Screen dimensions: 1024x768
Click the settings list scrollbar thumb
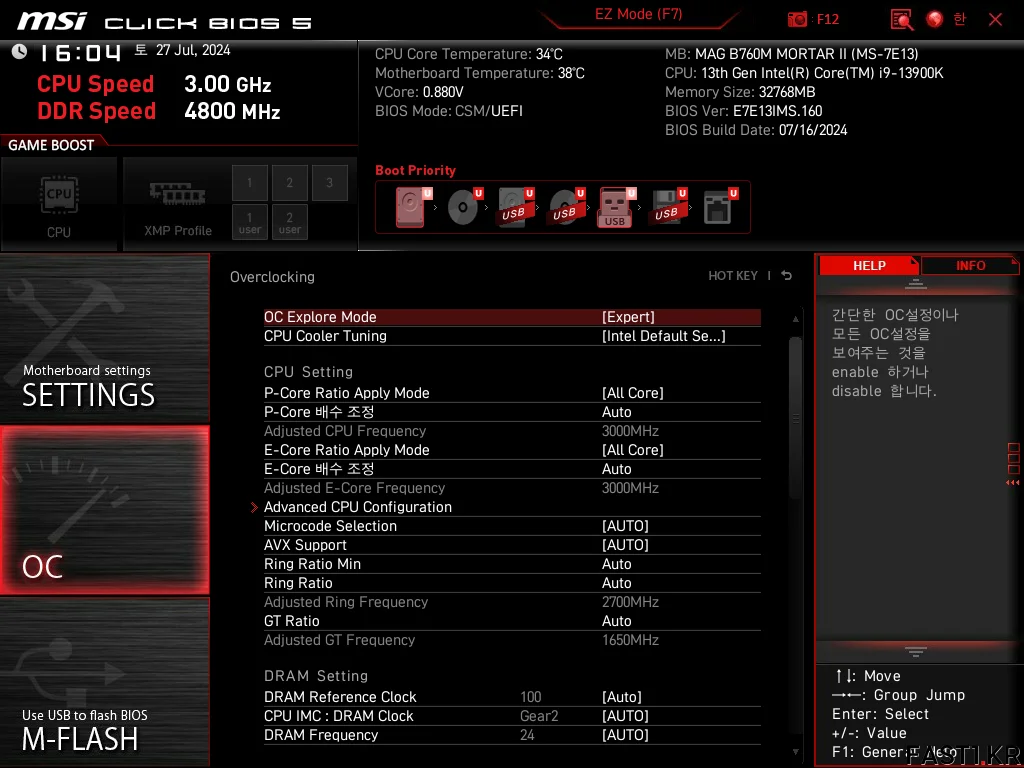(795, 418)
